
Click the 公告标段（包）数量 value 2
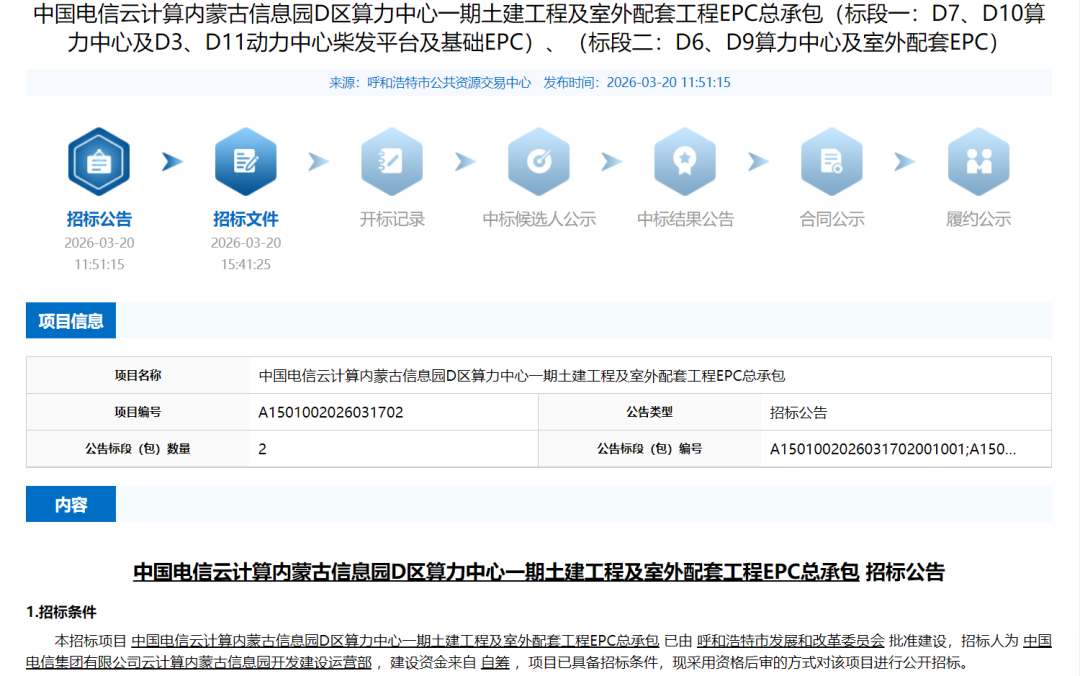262,449
